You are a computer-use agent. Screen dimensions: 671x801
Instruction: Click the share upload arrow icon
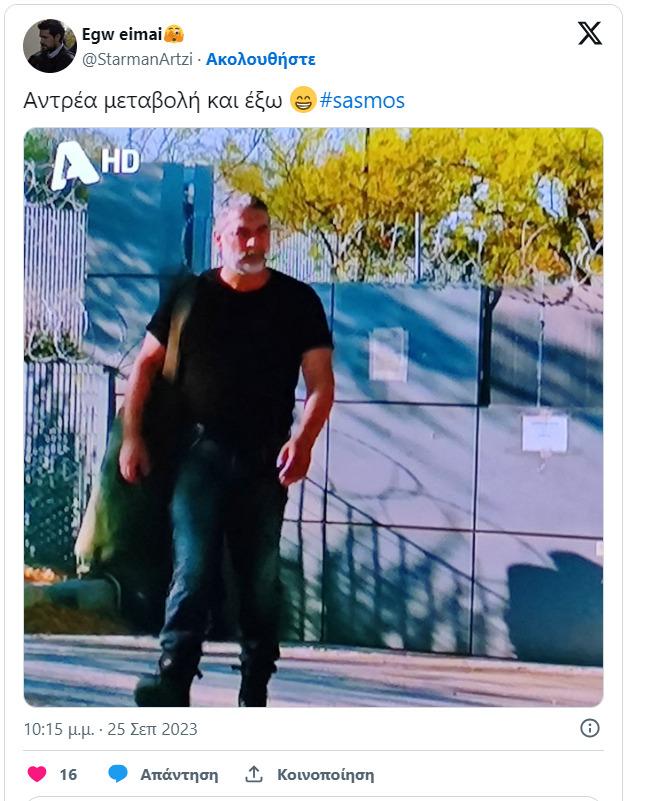tap(254, 774)
